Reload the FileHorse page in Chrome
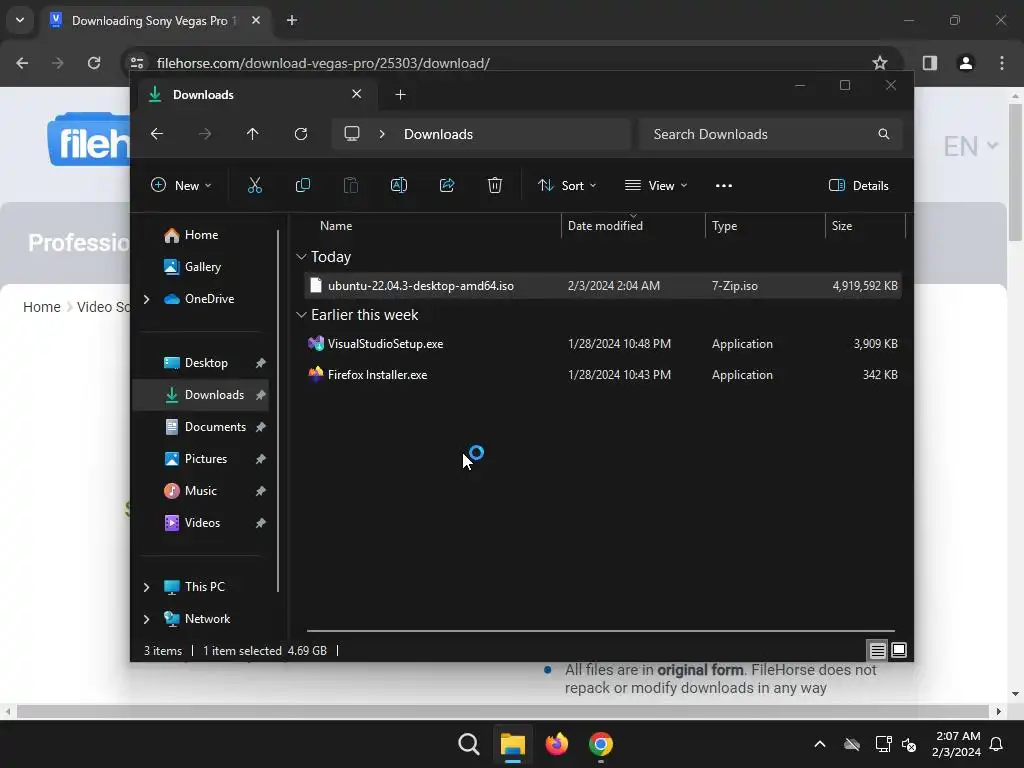The width and height of the screenshot is (1024, 768). pyautogui.click(x=94, y=63)
